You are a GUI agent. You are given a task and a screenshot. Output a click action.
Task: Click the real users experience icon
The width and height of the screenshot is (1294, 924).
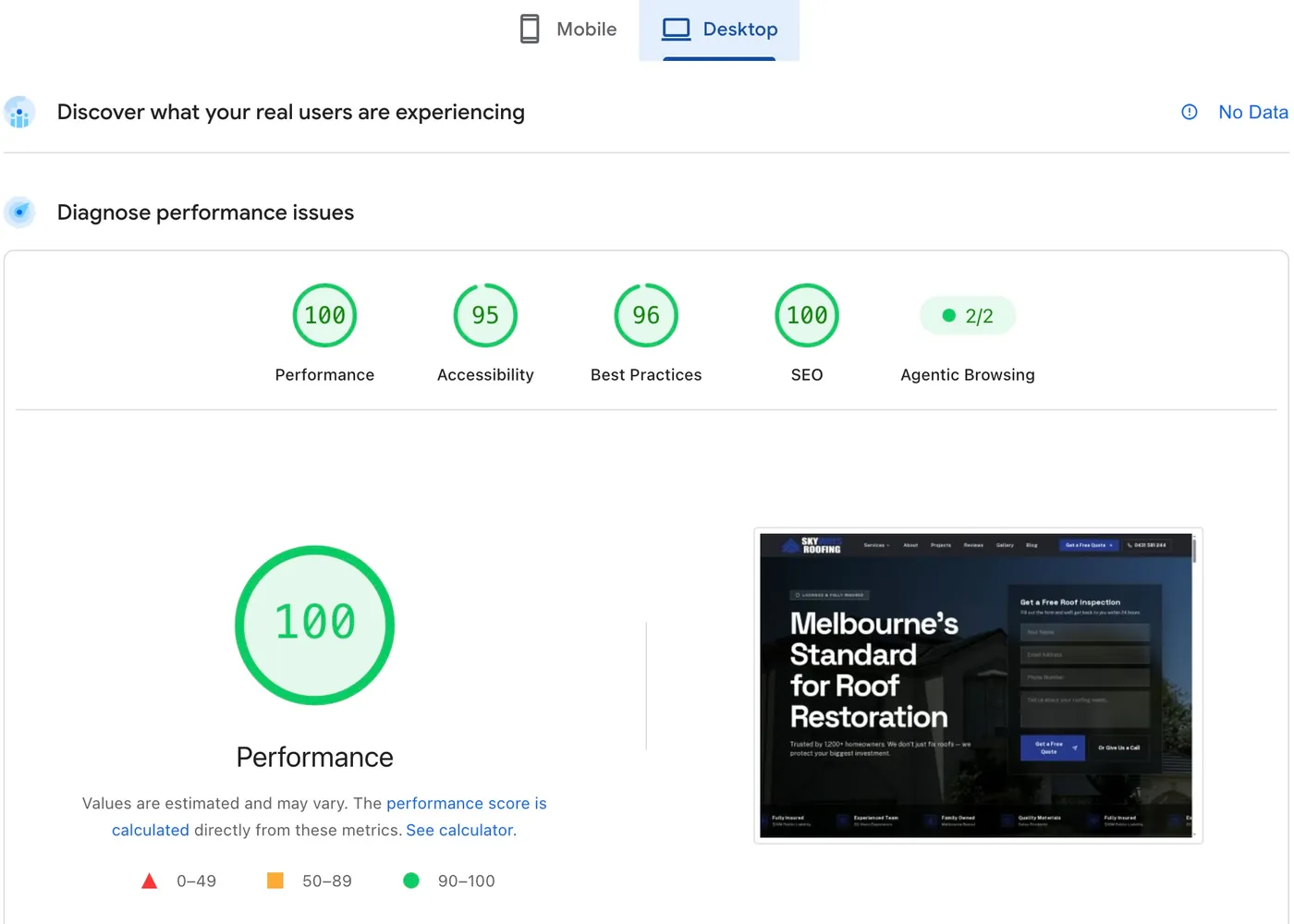click(x=19, y=113)
